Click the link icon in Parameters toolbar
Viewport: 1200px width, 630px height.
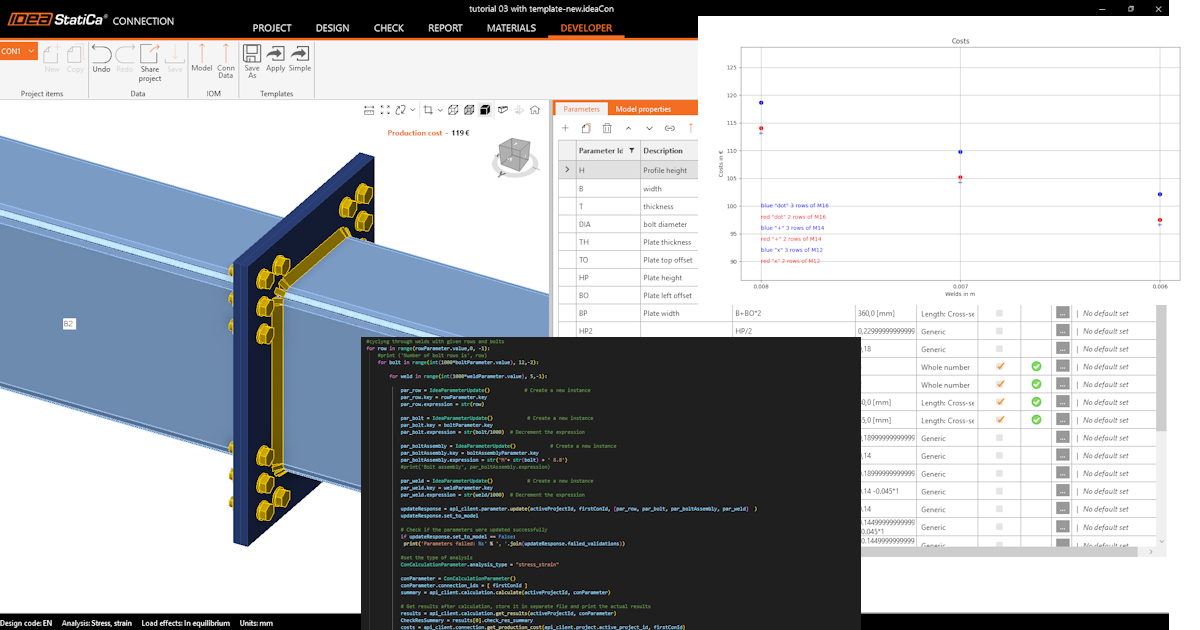[670, 128]
